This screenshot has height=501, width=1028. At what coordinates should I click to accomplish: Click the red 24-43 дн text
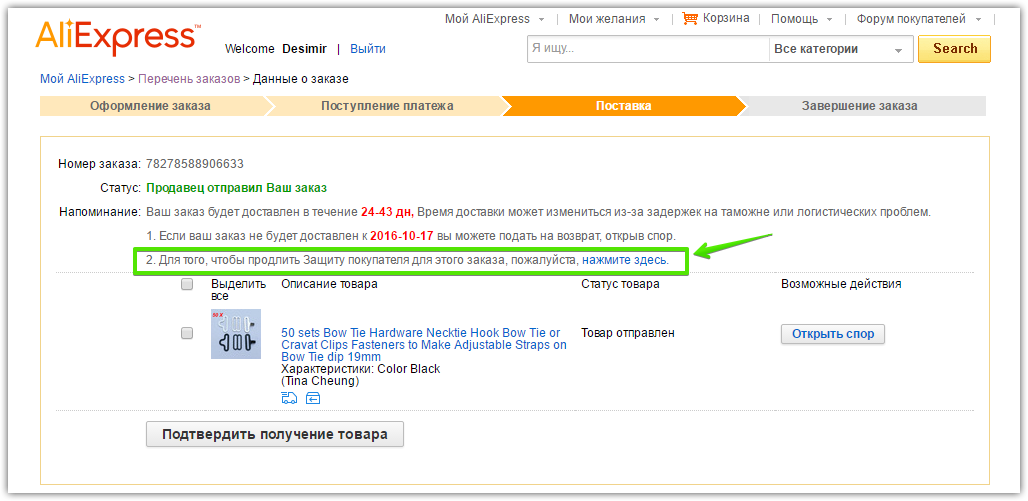[x=387, y=212]
